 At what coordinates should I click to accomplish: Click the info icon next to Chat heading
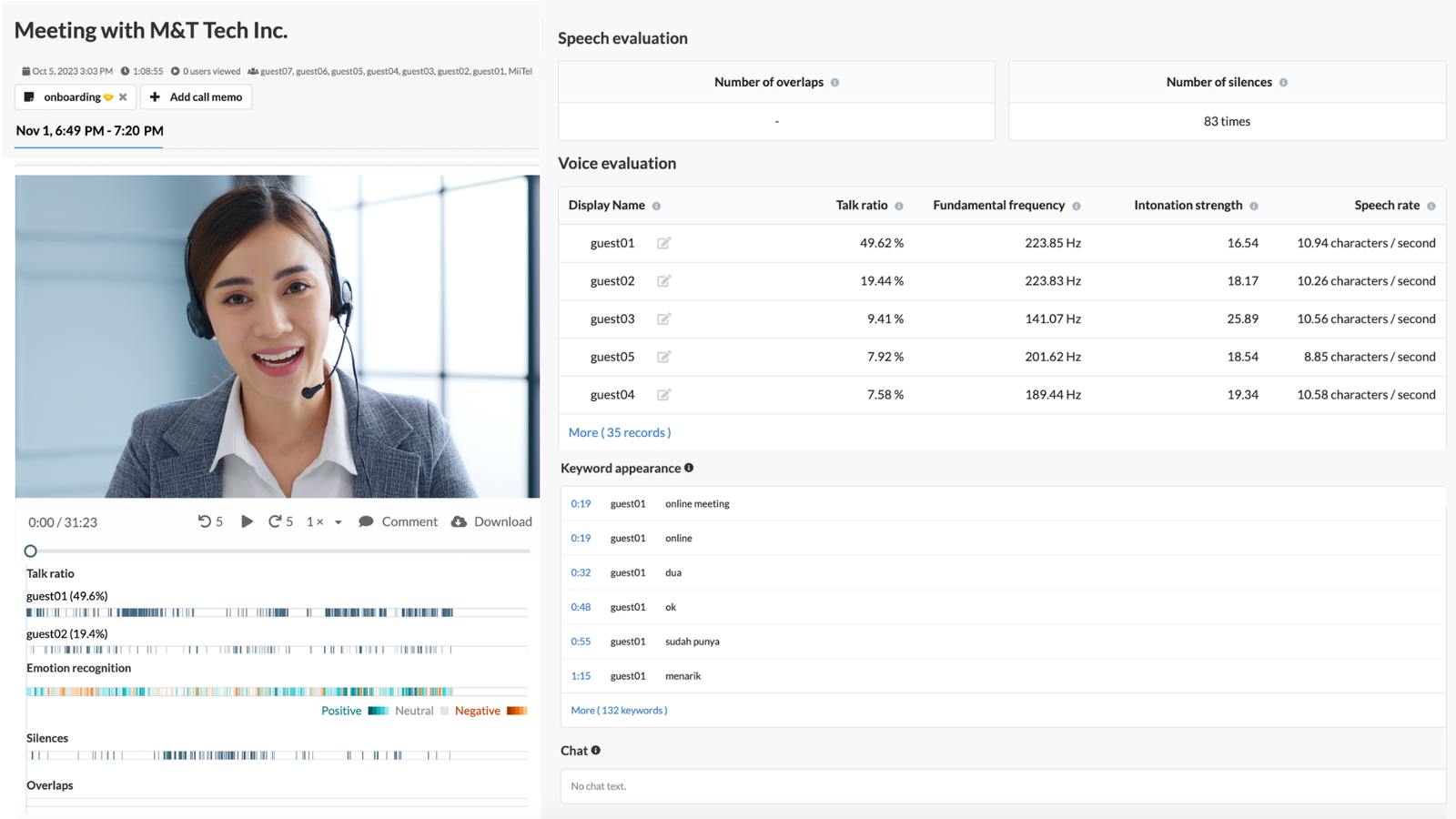[x=596, y=750]
